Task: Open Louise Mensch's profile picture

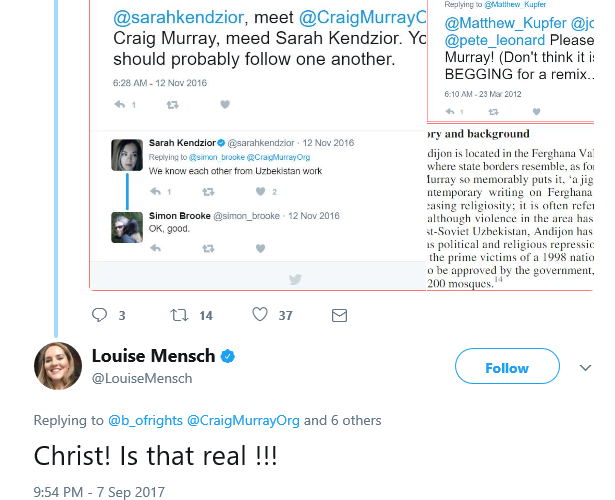Action: click(x=58, y=366)
